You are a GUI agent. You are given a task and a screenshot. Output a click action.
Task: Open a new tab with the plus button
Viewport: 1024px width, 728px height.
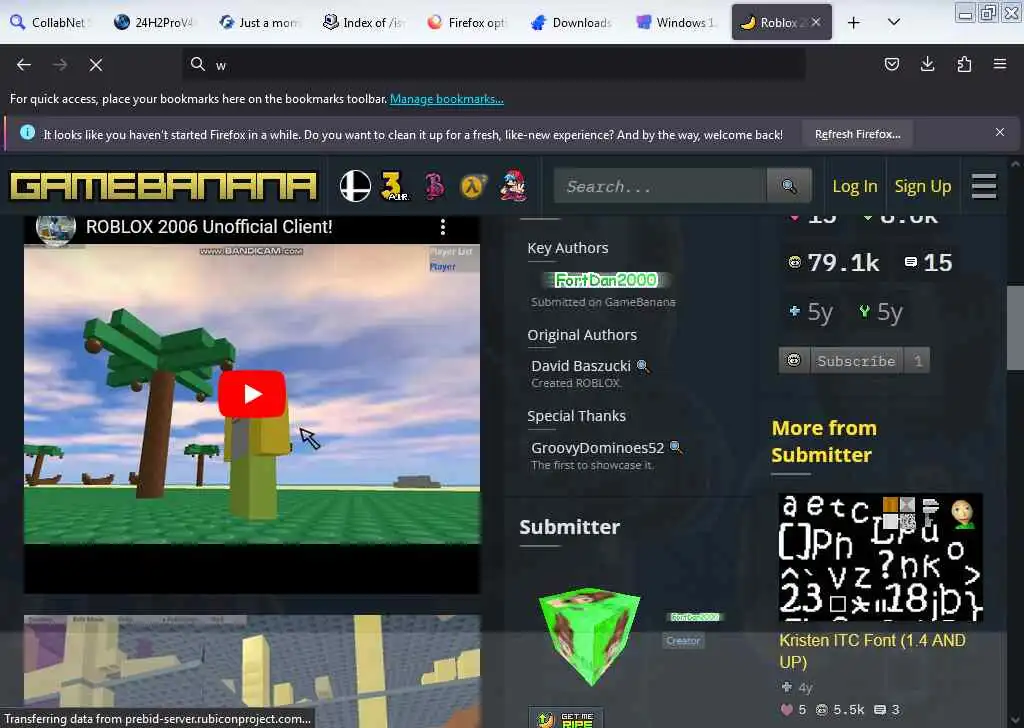pos(854,22)
